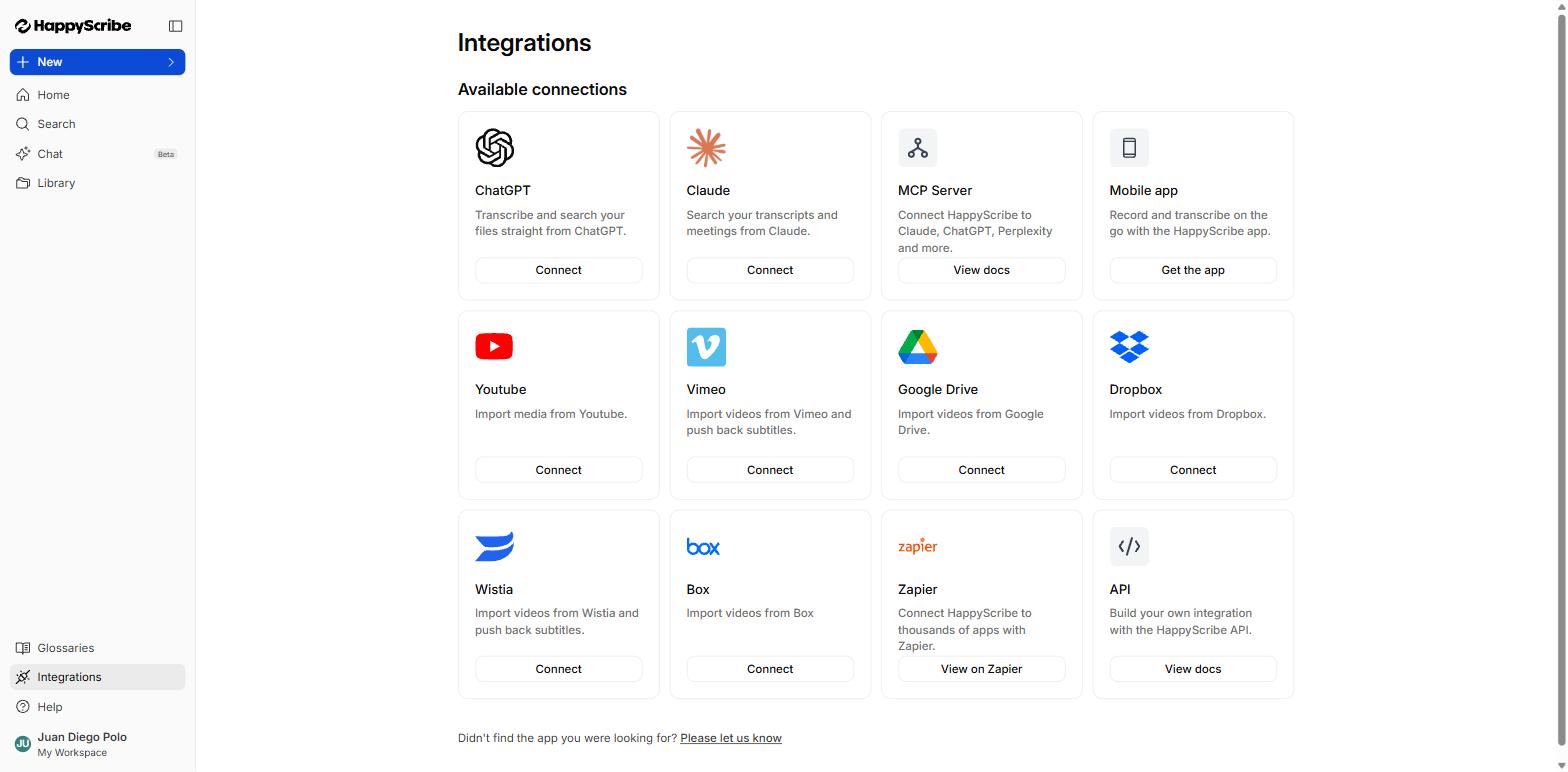Click the Zapier card title
The width and height of the screenshot is (1568, 772).
[917, 589]
